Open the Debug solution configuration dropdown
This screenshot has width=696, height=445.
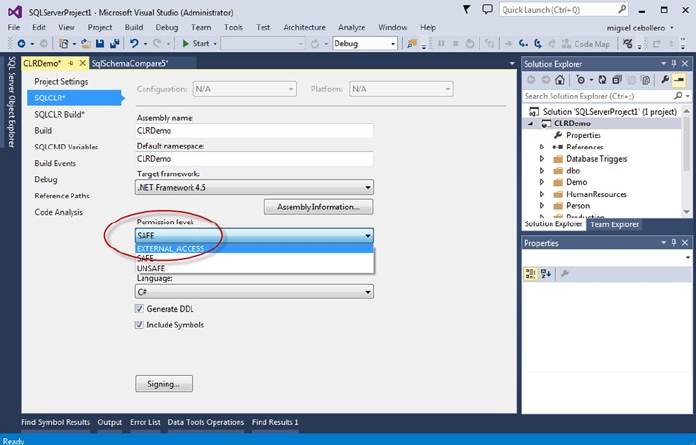364,43
